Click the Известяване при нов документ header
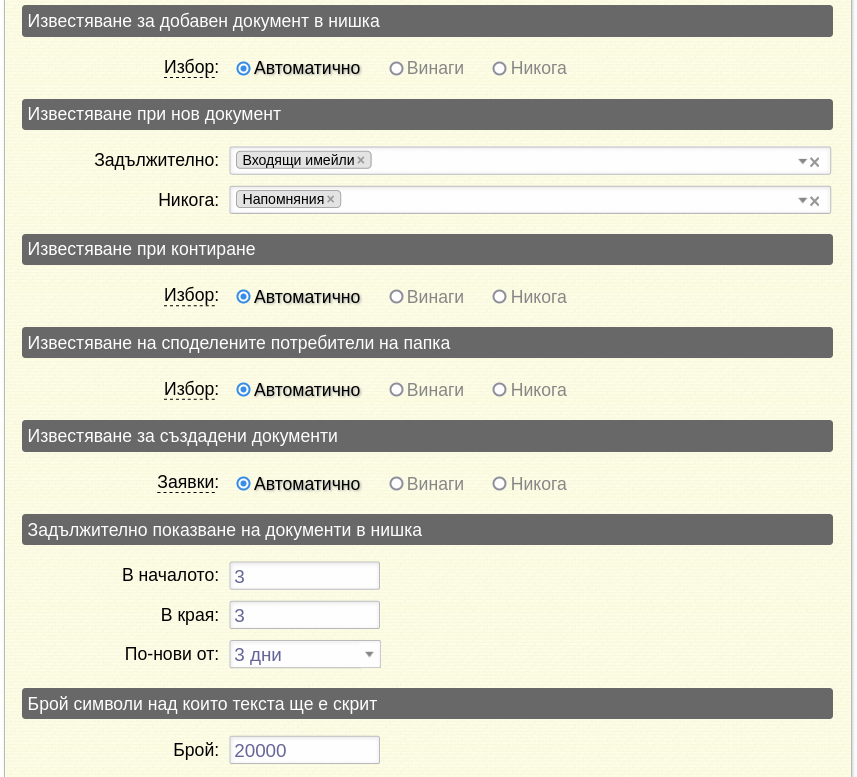 [427, 114]
